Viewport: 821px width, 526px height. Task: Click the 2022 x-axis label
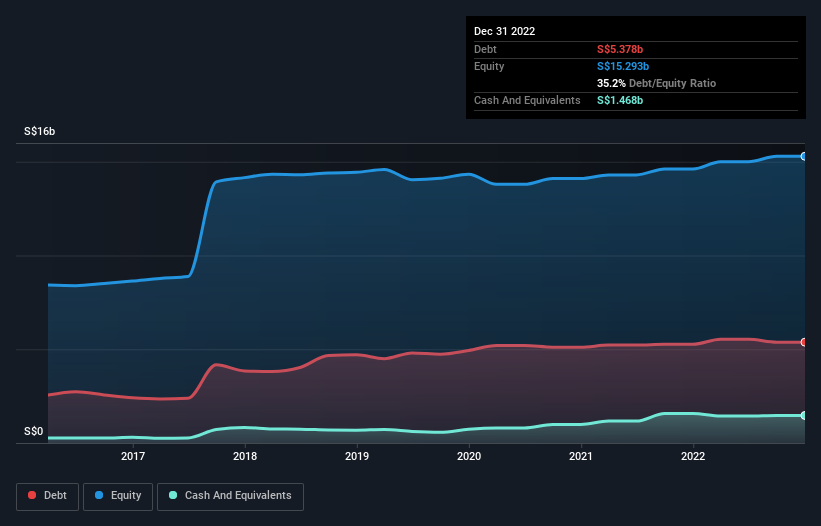pyautogui.click(x=693, y=456)
